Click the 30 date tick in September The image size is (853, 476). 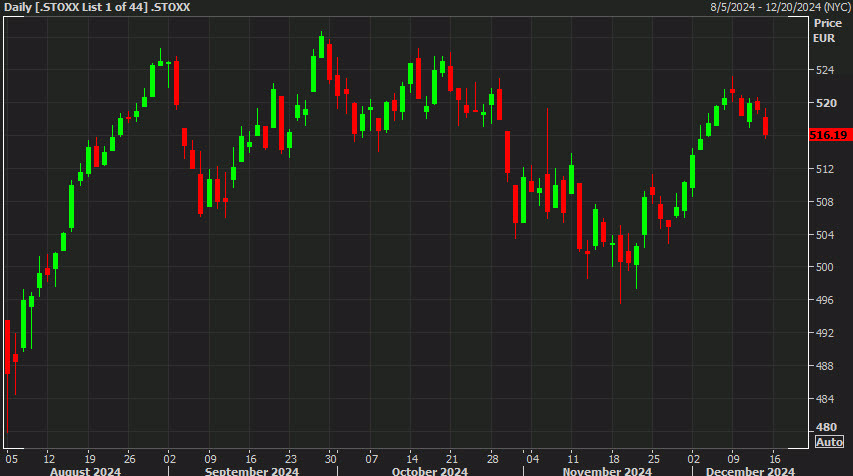coord(331,459)
